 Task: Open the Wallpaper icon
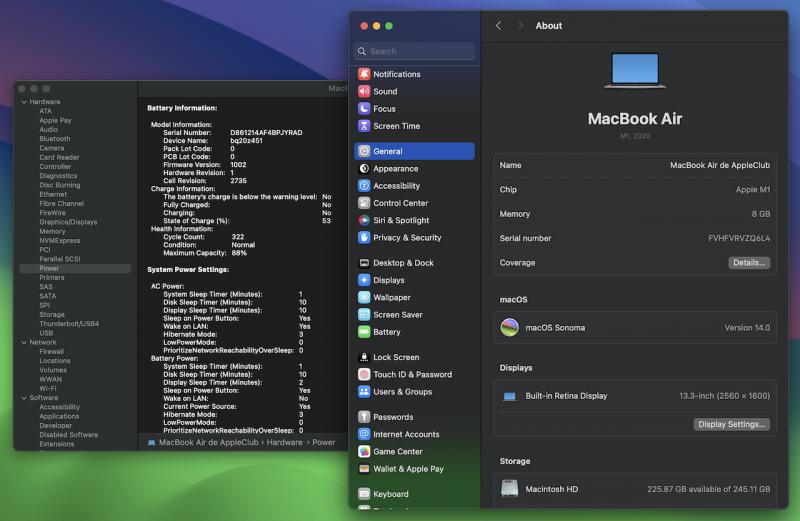364,297
